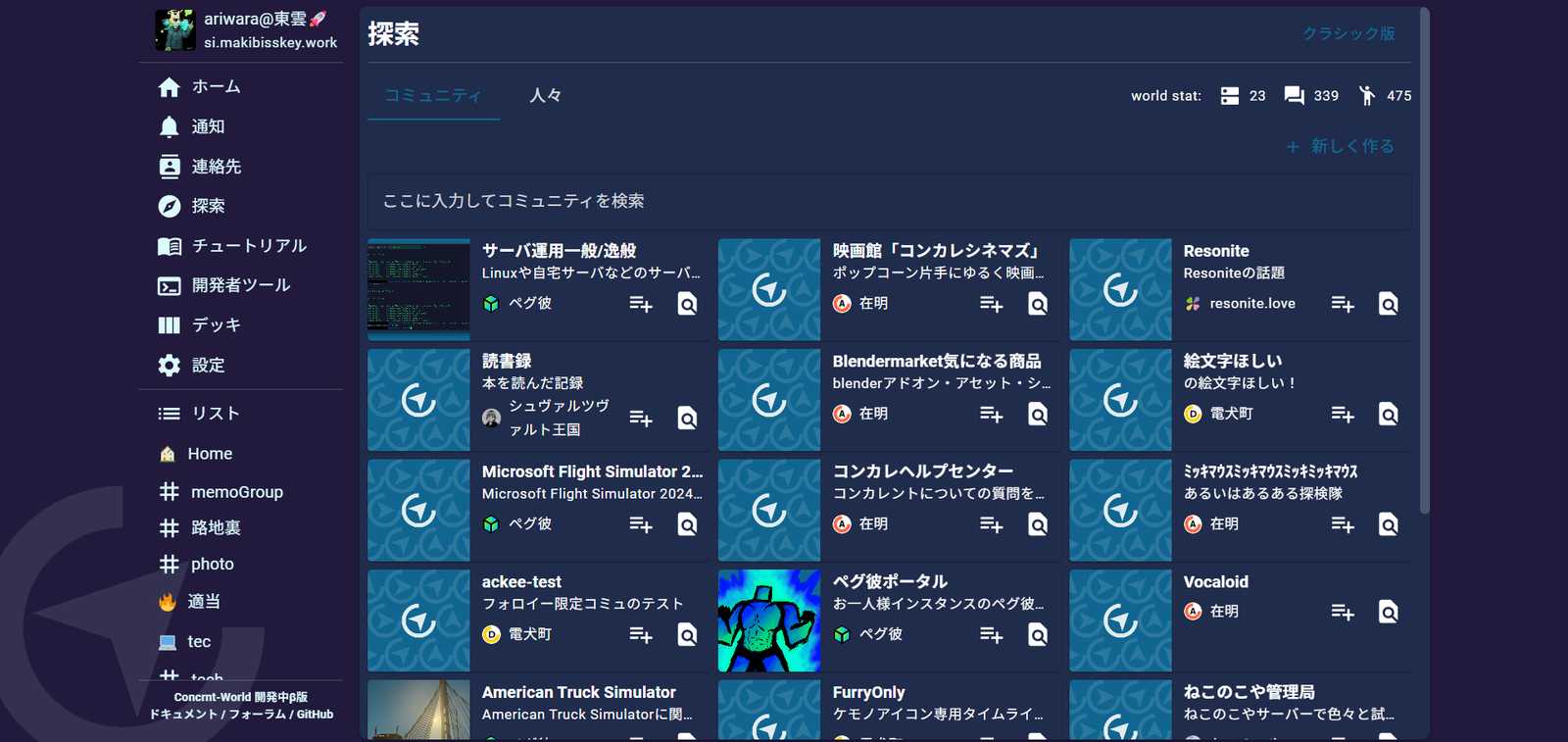The image size is (1568, 742).
Task: Focus the community search field
Action: tap(890, 201)
